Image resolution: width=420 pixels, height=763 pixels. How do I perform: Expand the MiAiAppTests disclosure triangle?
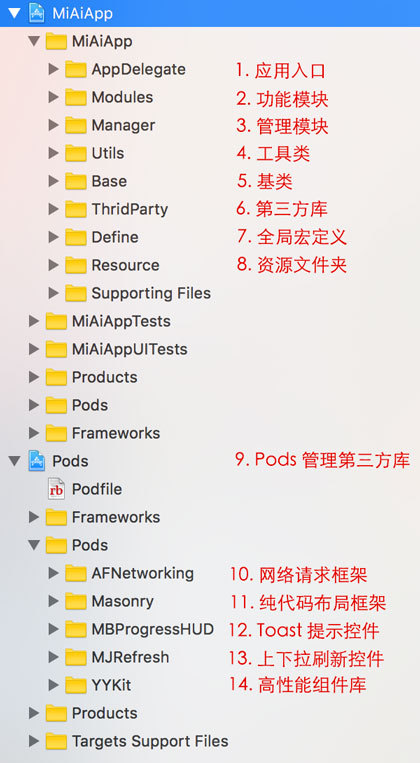click(x=34, y=321)
